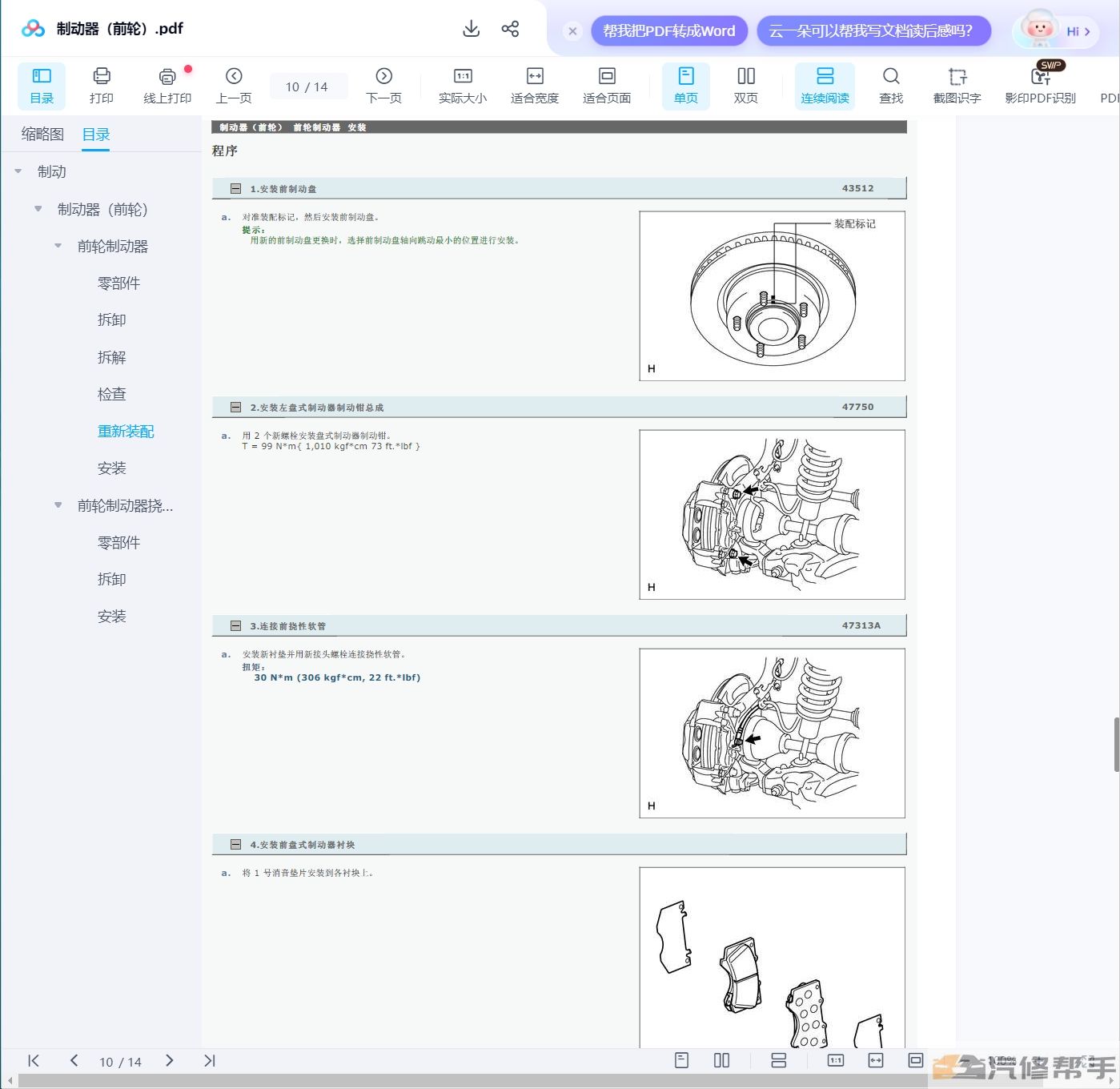Viewport: 1120px width, 1089px height.
Task: Select single page icon in bottom bar
Action: pyautogui.click(x=682, y=1060)
